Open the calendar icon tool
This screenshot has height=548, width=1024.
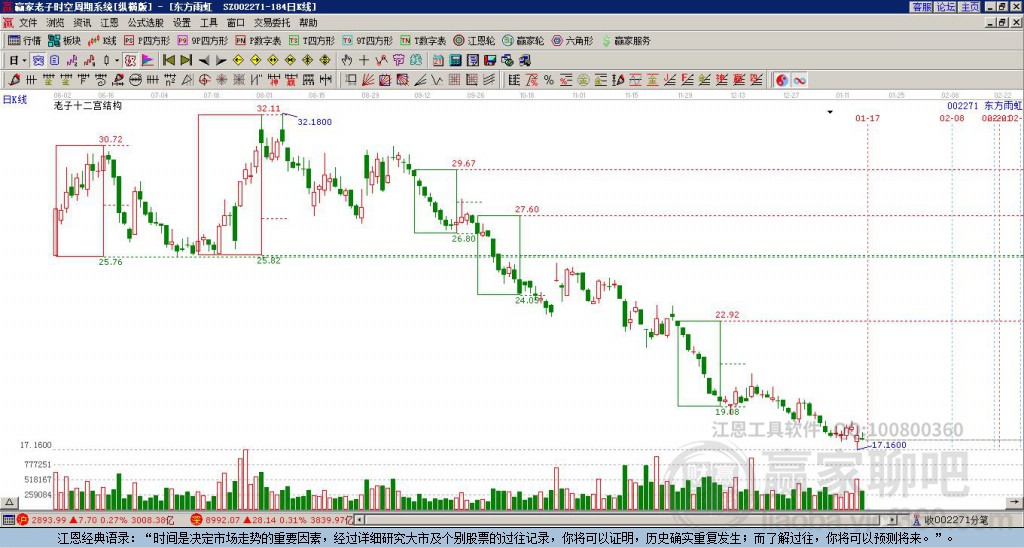(438, 60)
